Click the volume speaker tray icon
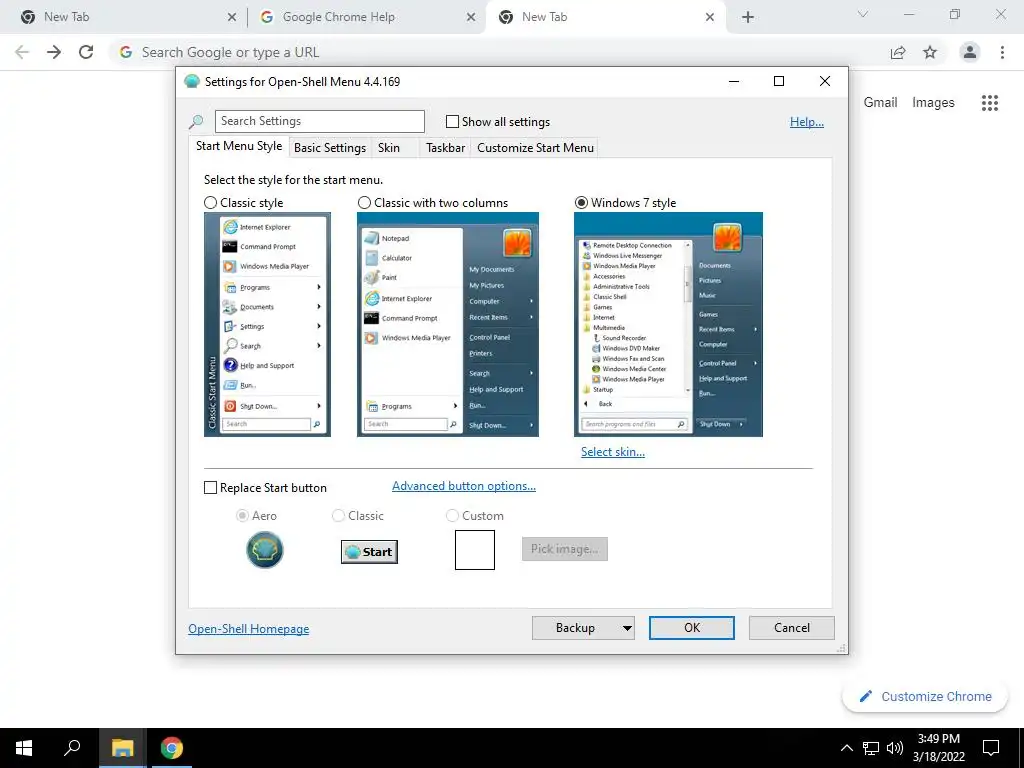The height and width of the screenshot is (768, 1024). pyautogui.click(x=895, y=748)
